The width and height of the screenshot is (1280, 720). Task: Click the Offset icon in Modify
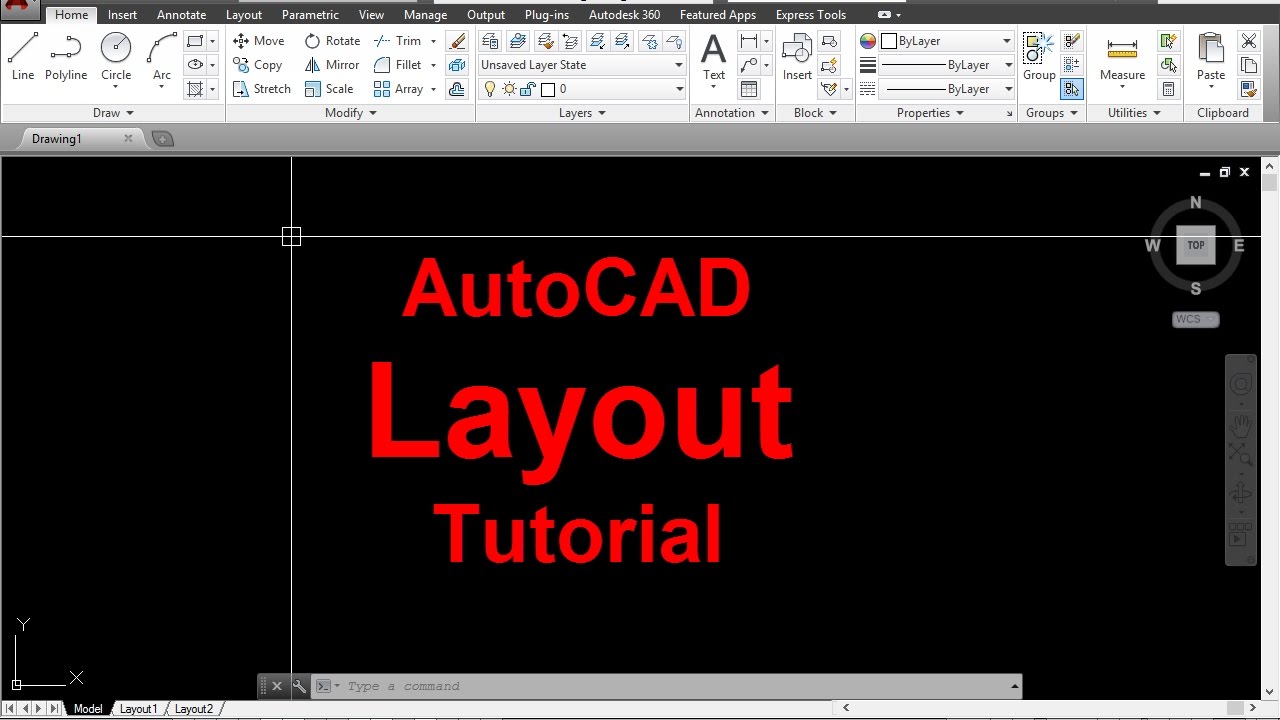click(458, 89)
